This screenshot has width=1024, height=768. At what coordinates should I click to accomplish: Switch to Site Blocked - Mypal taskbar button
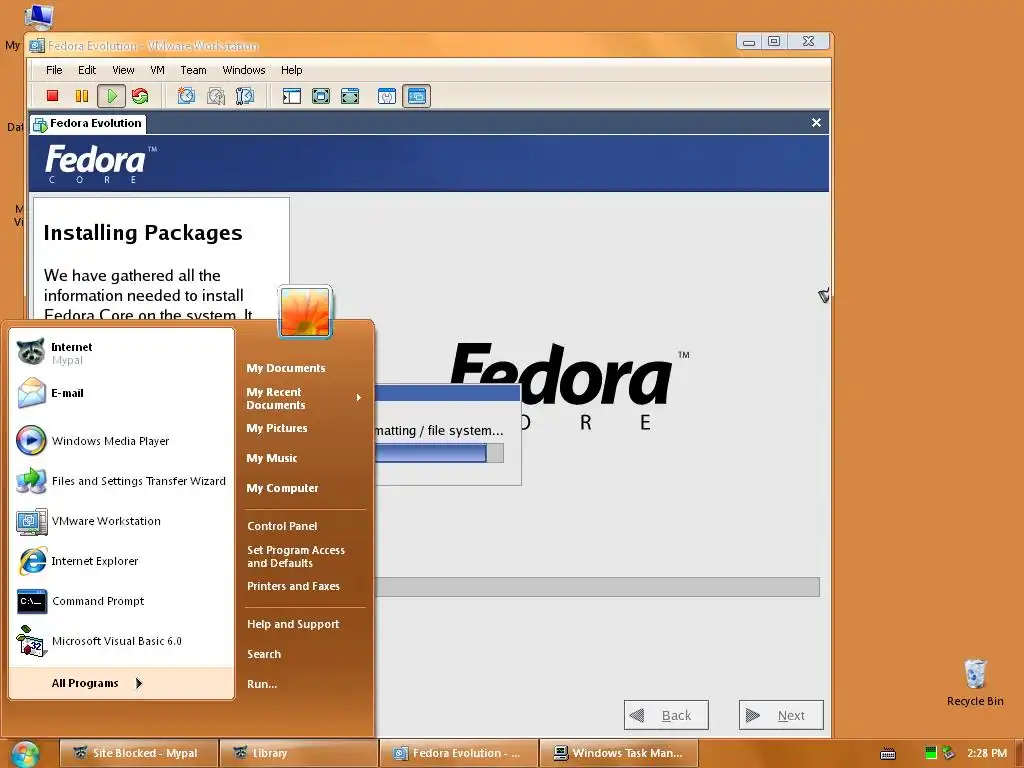pyautogui.click(x=138, y=753)
